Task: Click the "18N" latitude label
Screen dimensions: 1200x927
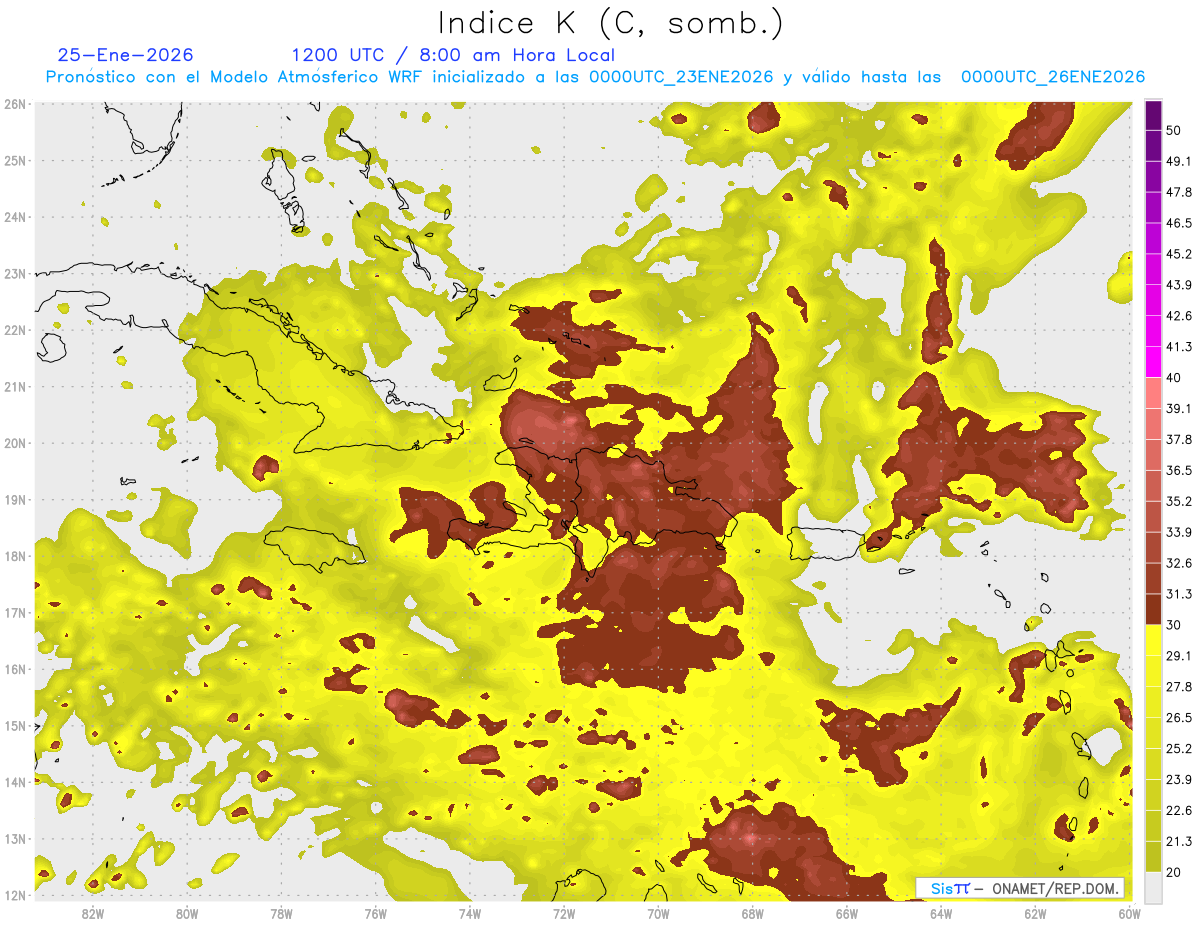Action: pos(15,556)
